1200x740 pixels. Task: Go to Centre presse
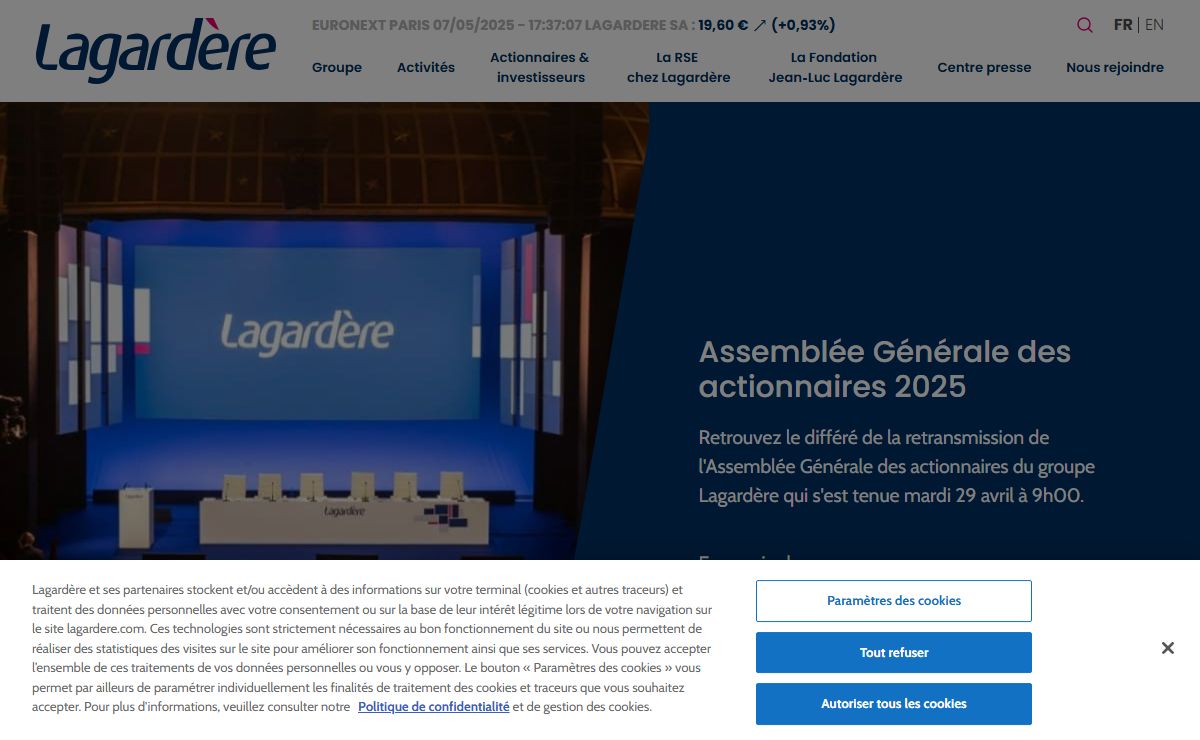click(x=984, y=67)
